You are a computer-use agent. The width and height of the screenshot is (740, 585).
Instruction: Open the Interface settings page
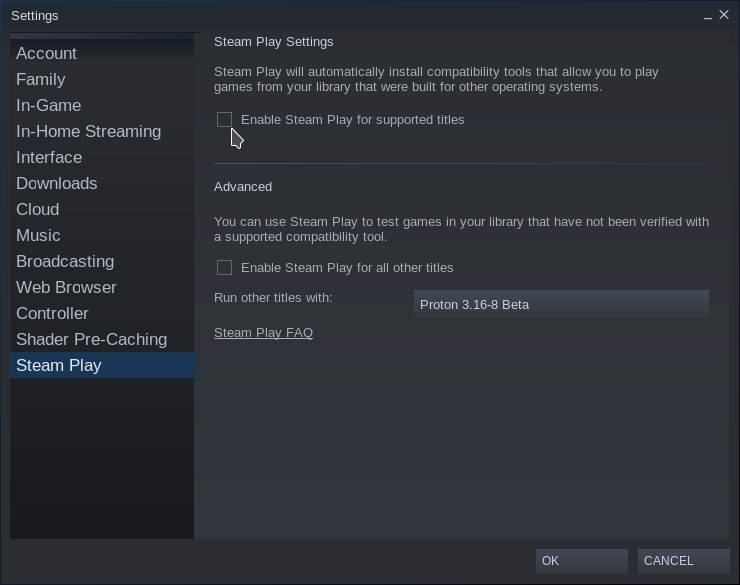point(102,157)
